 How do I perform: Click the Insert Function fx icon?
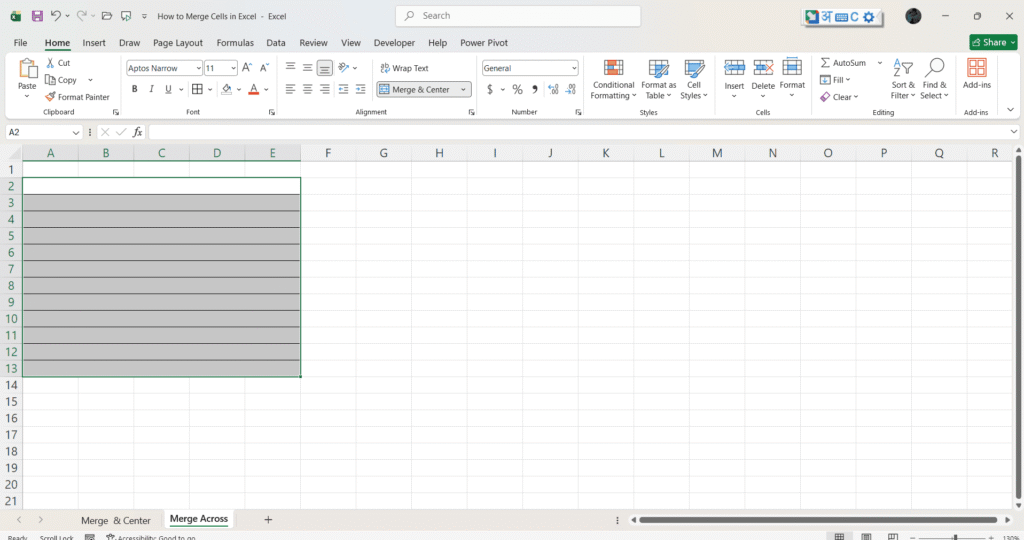click(x=137, y=132)
